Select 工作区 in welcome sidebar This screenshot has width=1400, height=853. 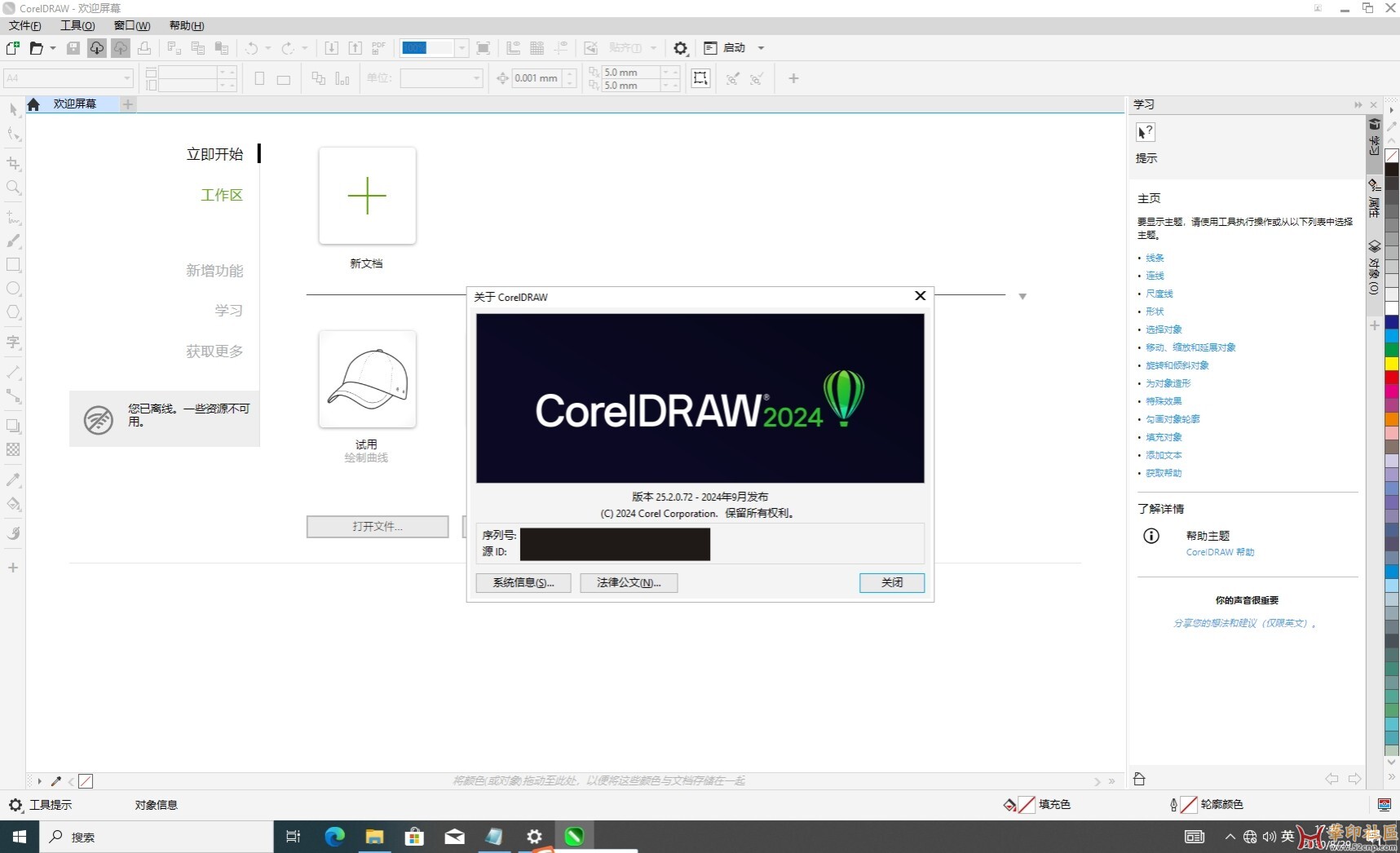(x=222, y=195)
